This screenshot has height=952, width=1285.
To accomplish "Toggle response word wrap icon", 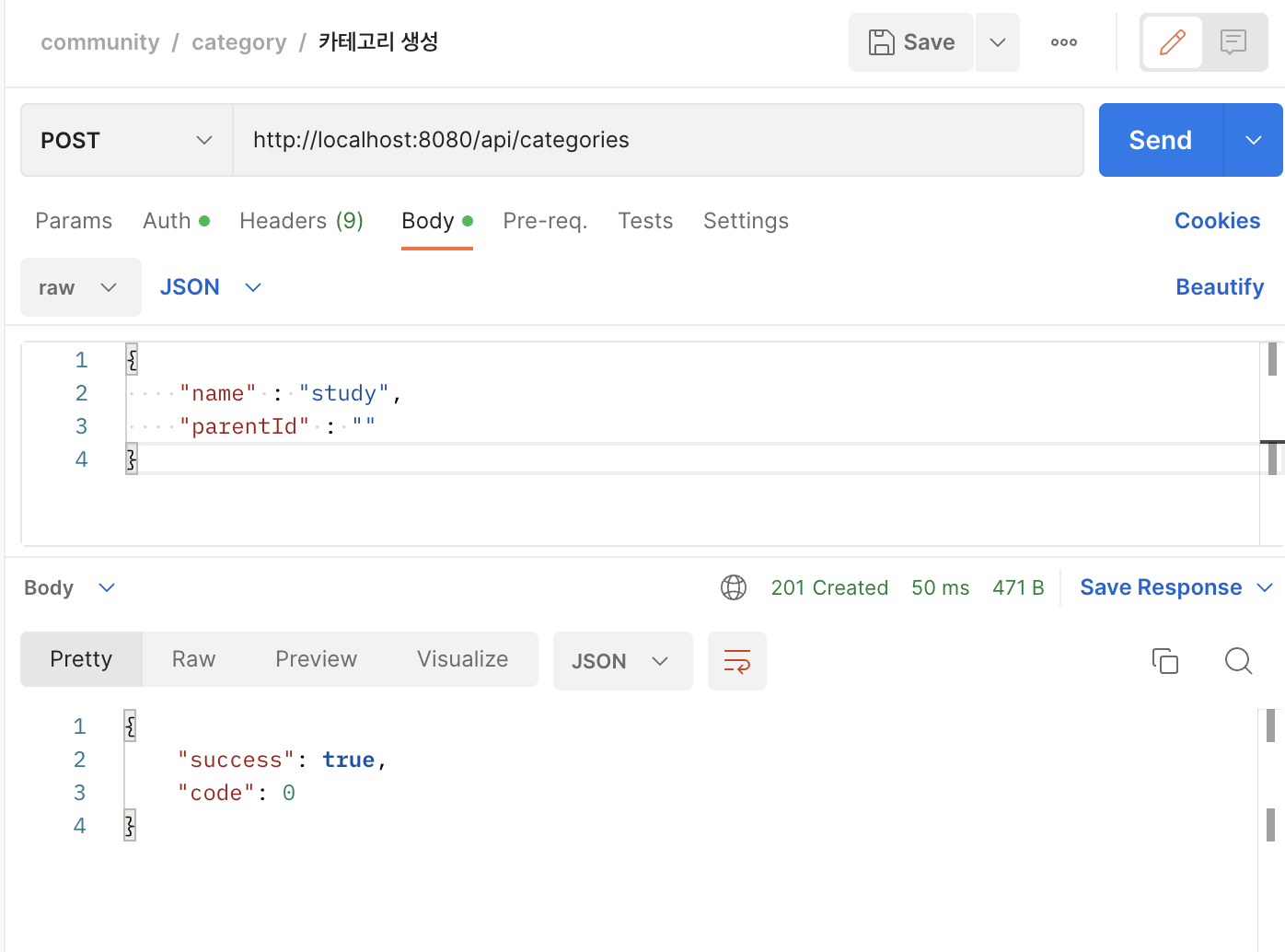I will [737, 661].
